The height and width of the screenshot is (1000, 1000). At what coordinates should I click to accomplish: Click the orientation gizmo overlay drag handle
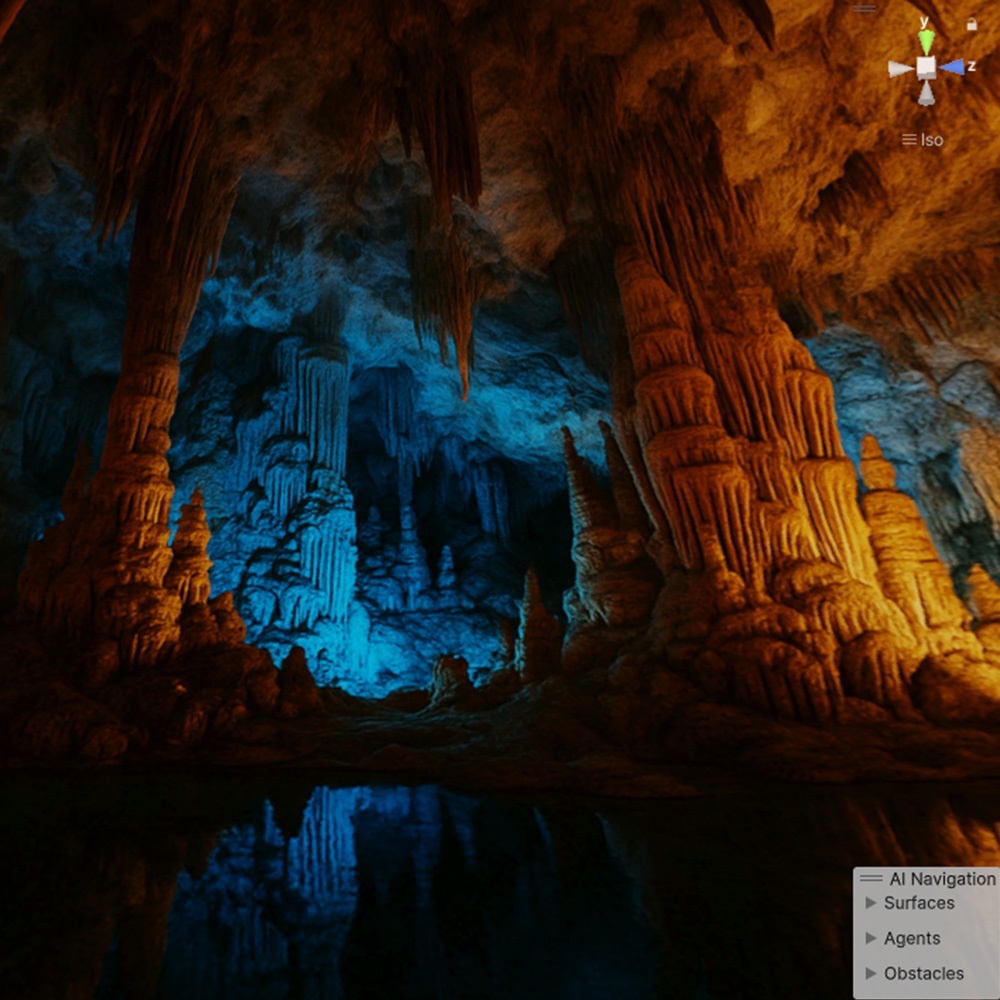[864, 9]
